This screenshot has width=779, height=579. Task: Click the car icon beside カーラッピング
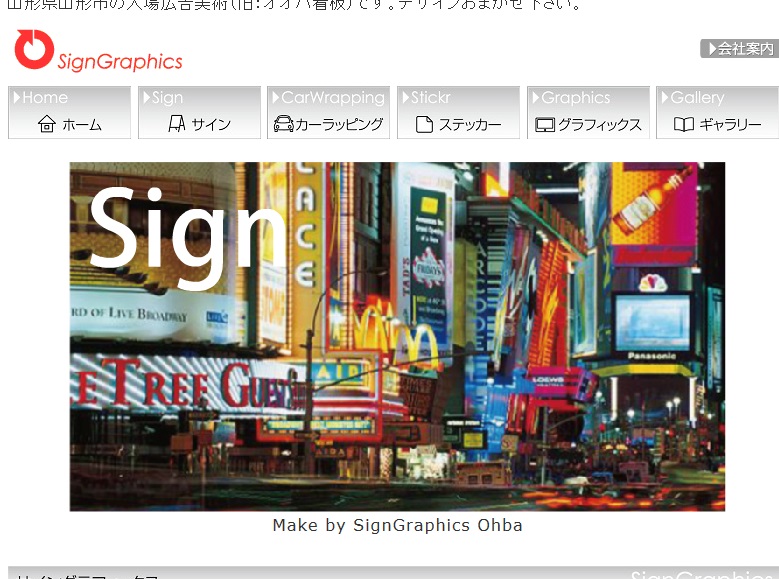[x=284, y=124]
